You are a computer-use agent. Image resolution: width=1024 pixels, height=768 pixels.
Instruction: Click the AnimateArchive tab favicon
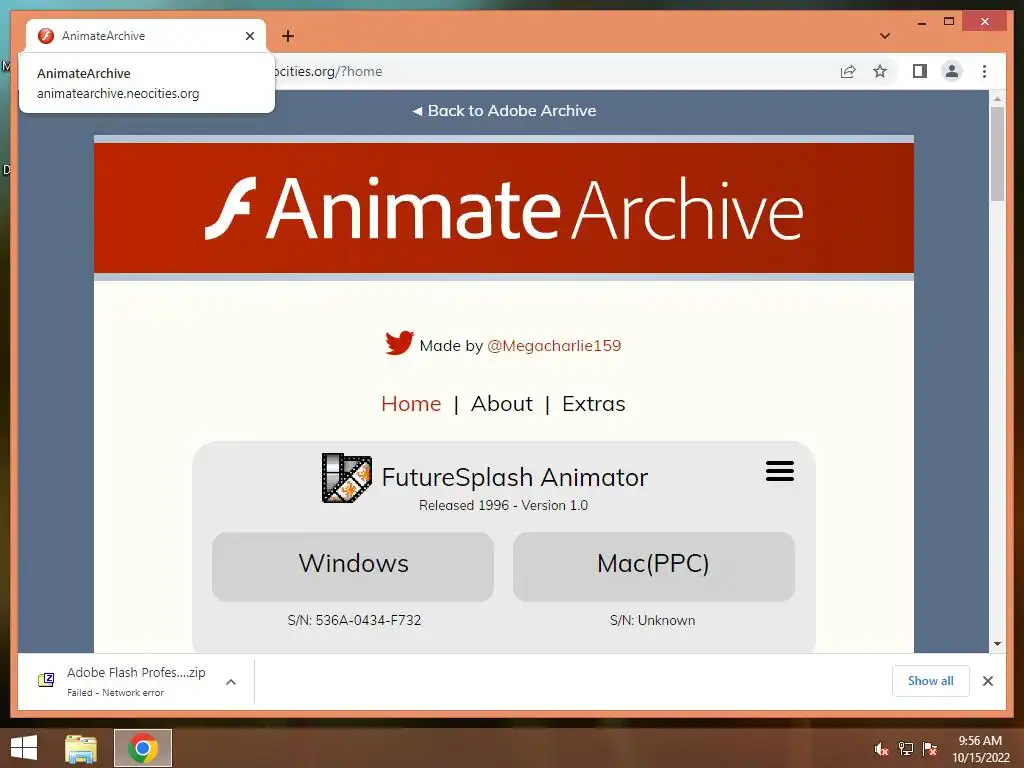tap(46, 36)
